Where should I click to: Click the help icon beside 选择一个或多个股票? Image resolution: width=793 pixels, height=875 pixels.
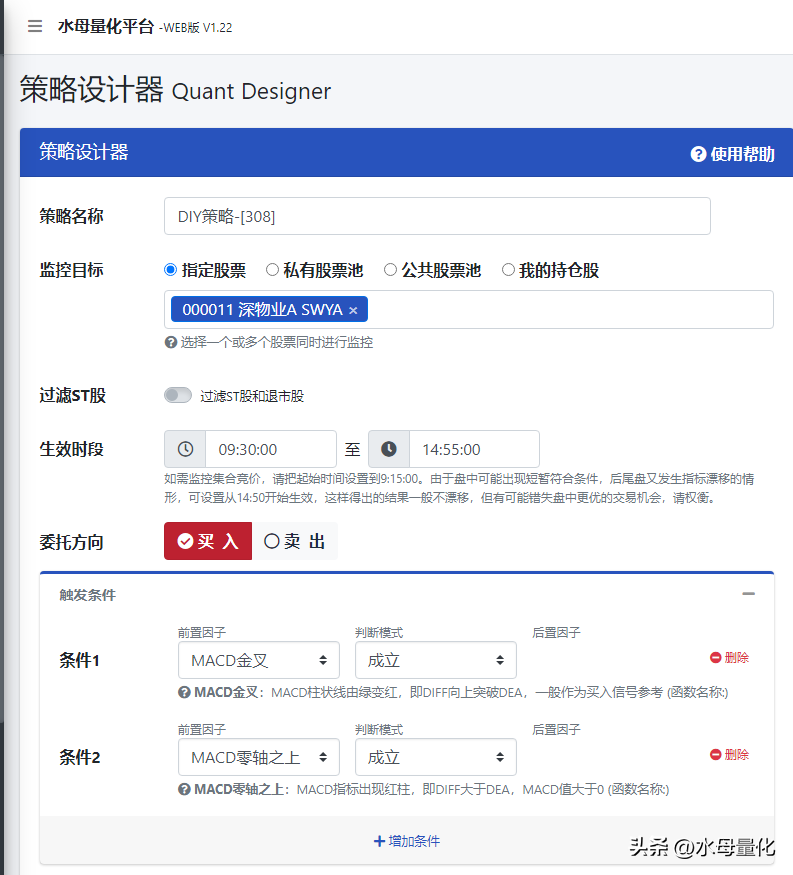tap(171, 342)
